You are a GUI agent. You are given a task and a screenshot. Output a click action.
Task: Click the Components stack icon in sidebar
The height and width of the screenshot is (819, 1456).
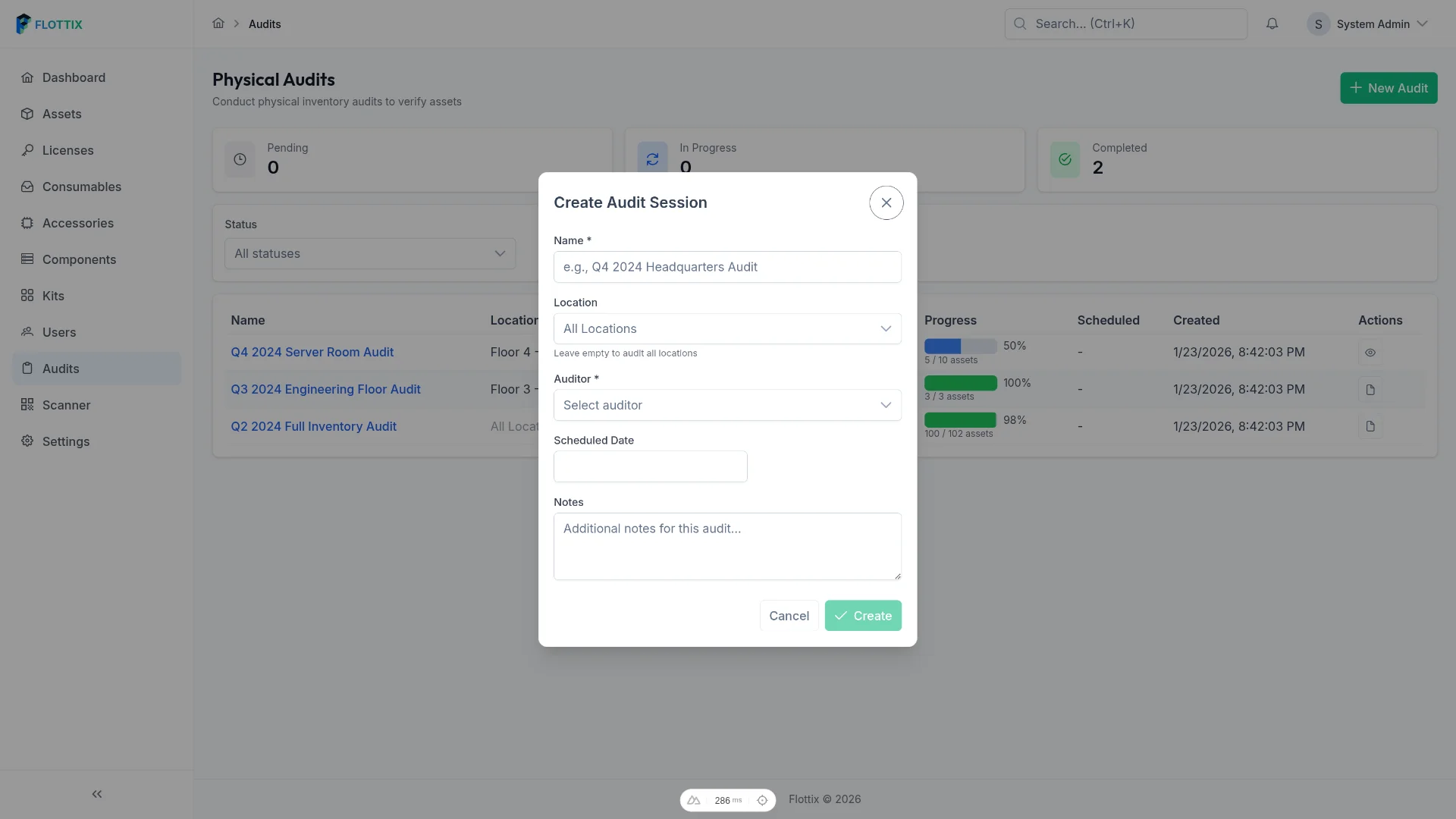pos(27,259)
